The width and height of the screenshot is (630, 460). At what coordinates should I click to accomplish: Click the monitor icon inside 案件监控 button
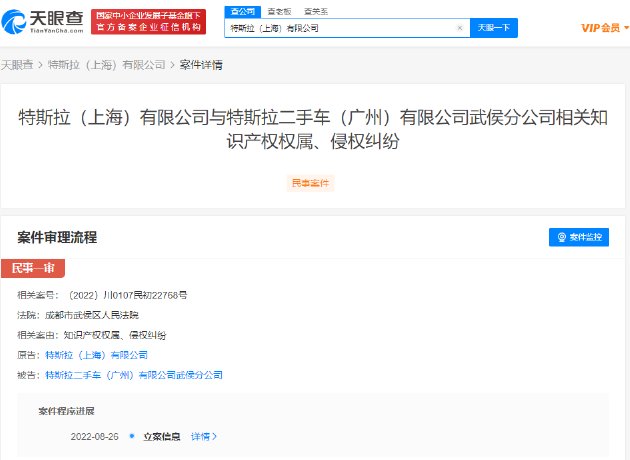pyautogui.click(x=562, y=237)
